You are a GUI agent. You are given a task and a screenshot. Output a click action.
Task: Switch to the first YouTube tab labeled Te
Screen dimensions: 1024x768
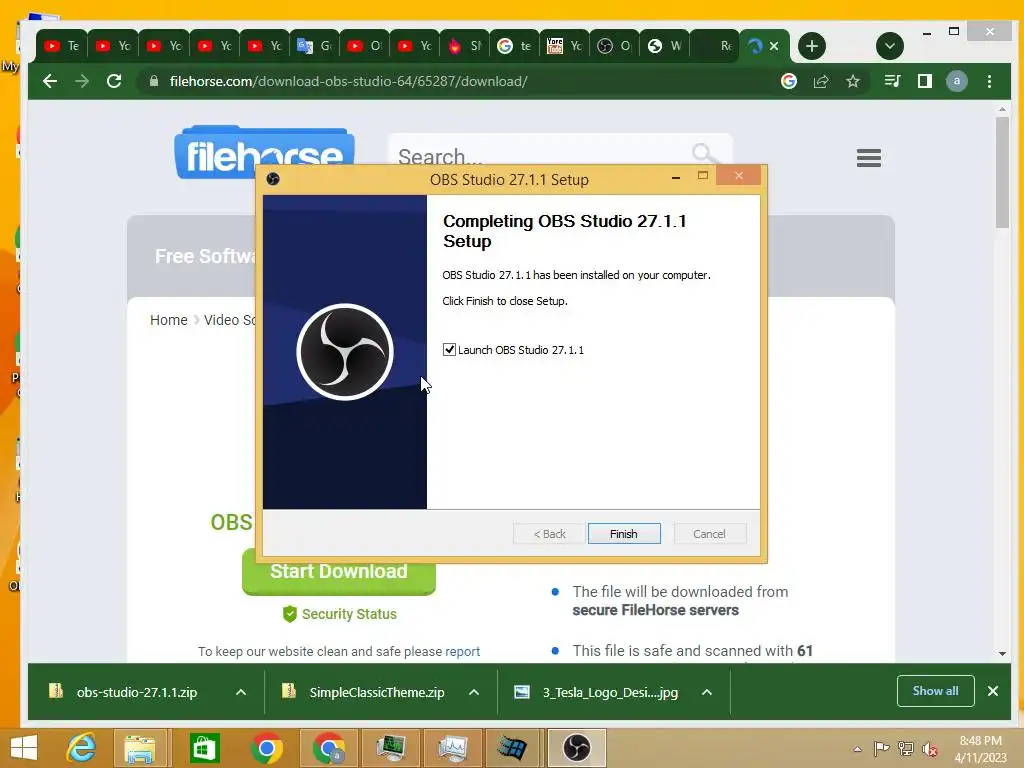point(61,46)
